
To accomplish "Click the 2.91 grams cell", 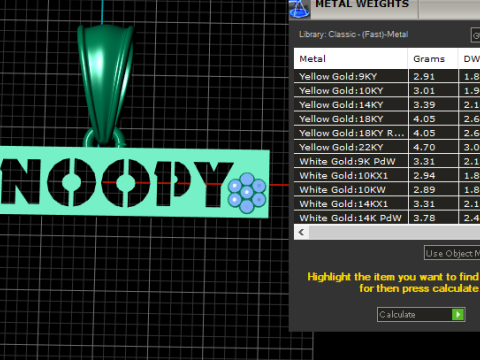I will click(433, 76).
